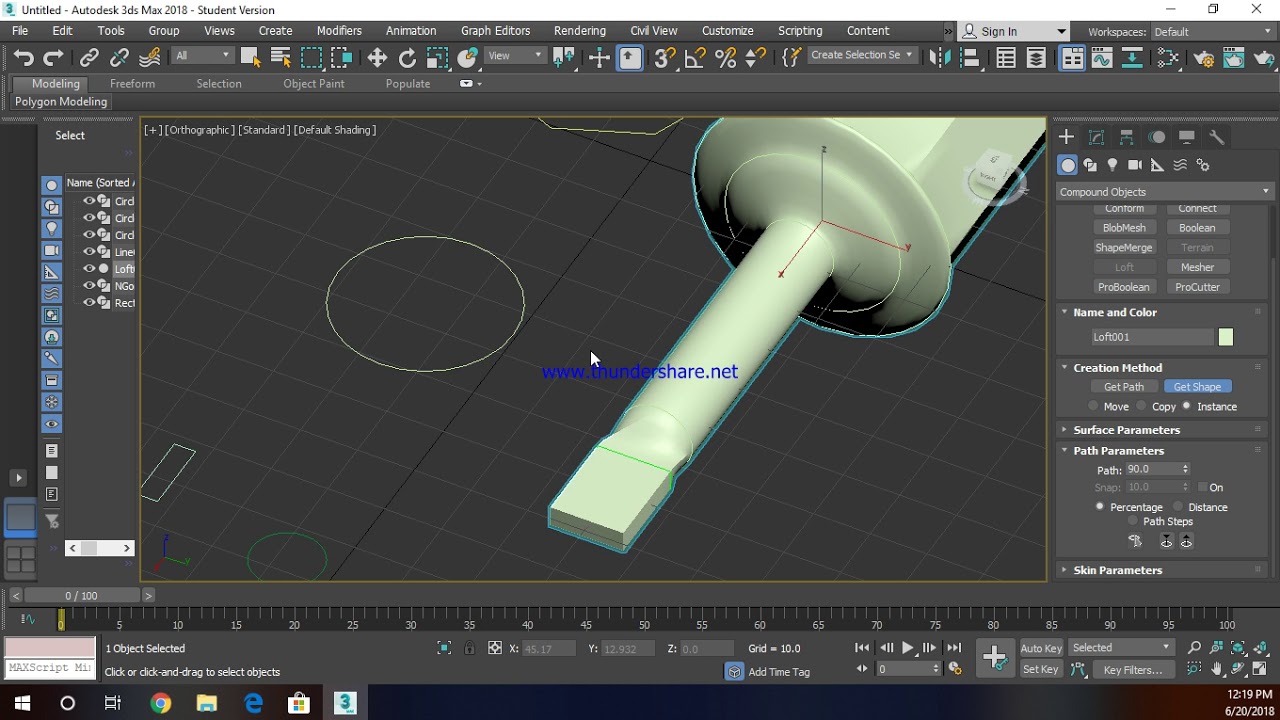Enable the Snap On checkbox
This screenshot has width=1280, height=720.
click(1202, 487)
